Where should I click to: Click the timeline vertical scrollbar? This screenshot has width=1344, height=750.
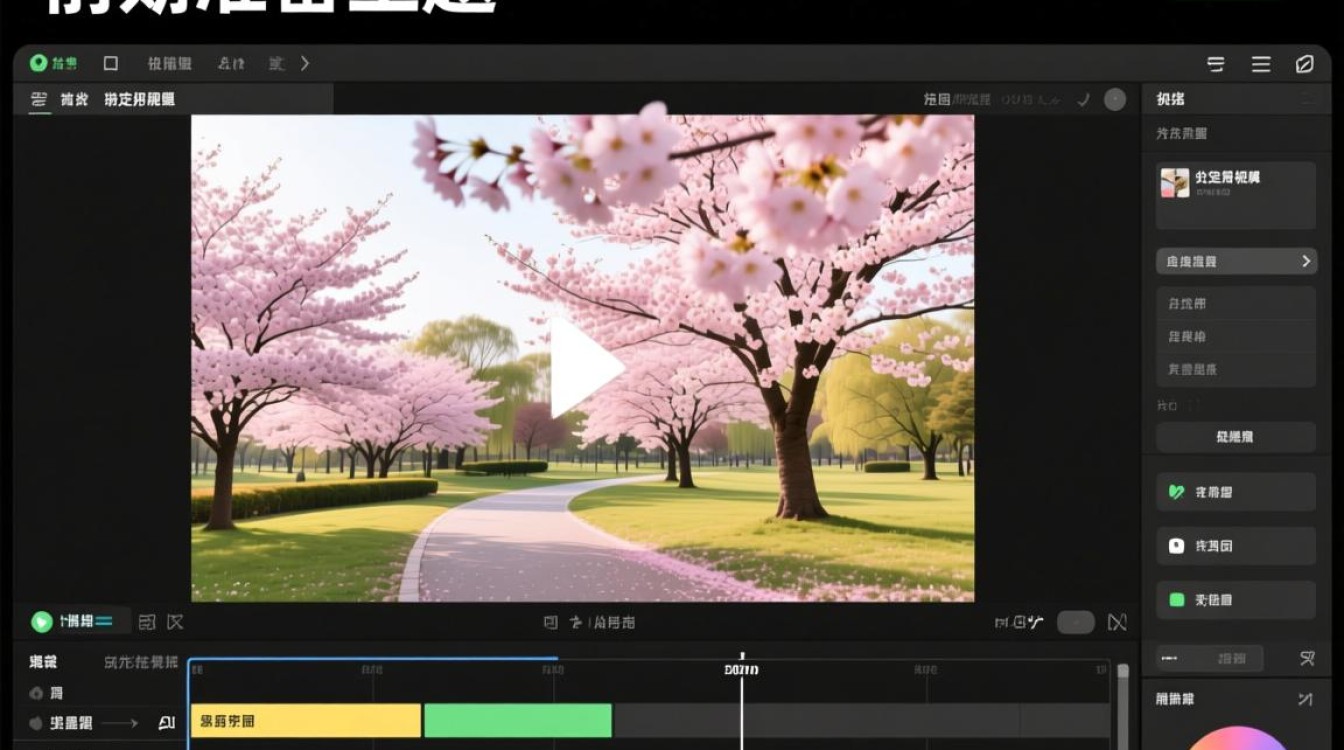(1123, 704)
